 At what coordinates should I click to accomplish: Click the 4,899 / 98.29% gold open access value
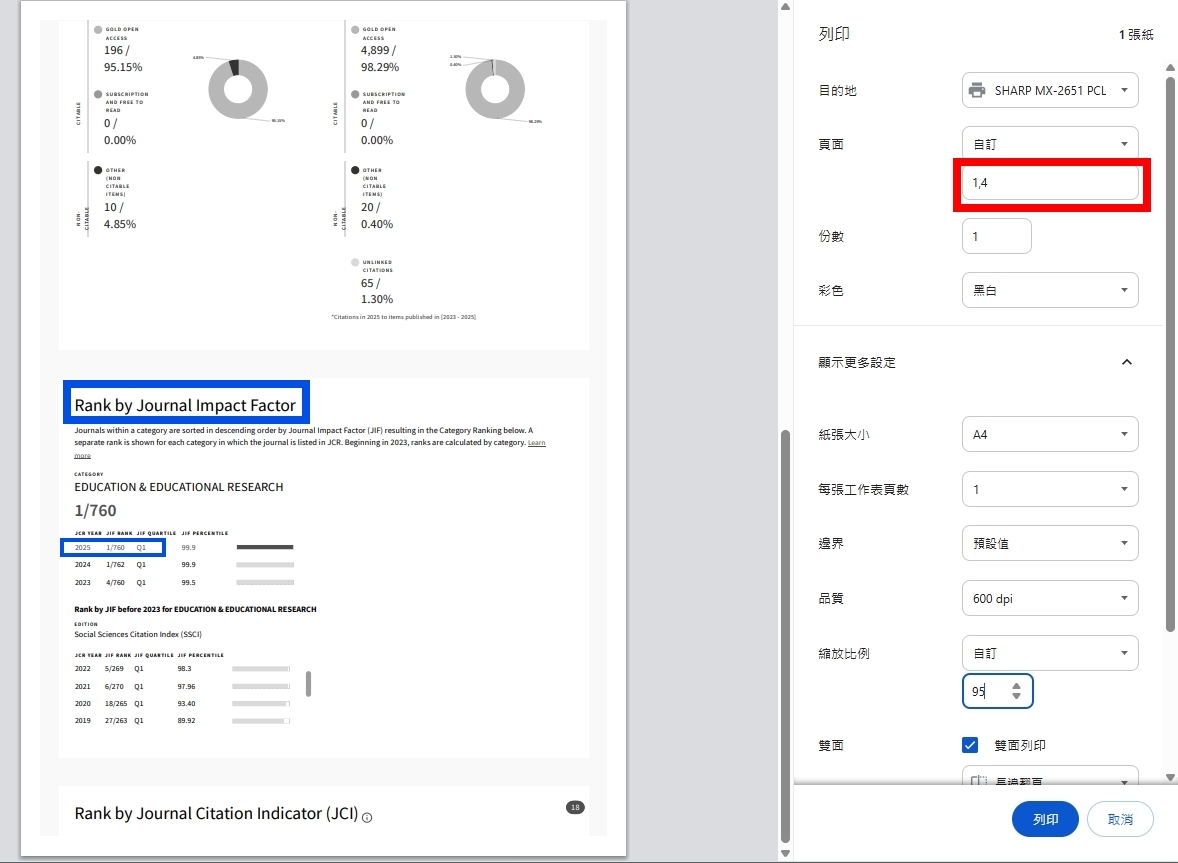click(379, 59)
